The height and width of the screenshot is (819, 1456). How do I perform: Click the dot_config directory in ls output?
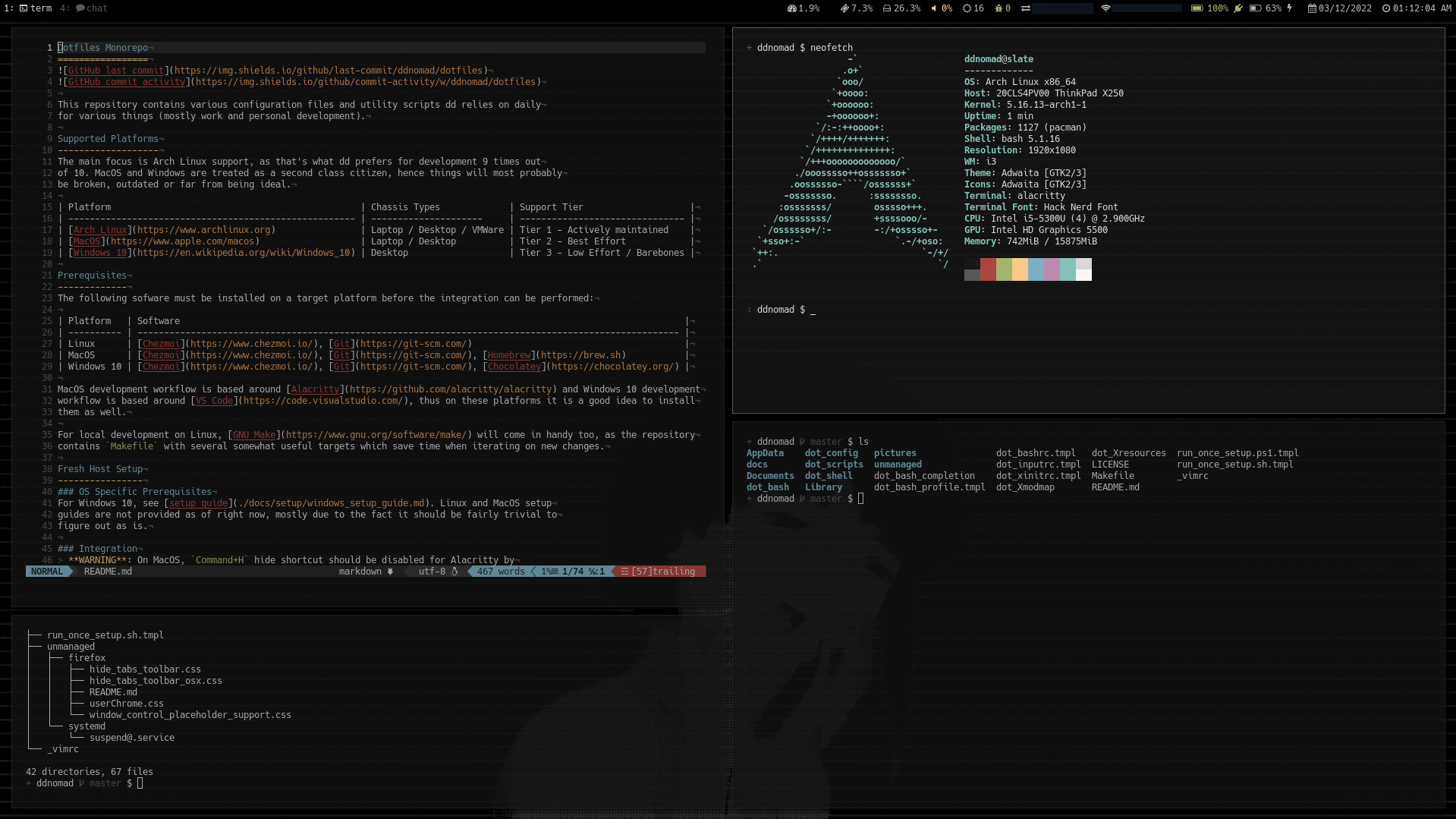[832, 453]
